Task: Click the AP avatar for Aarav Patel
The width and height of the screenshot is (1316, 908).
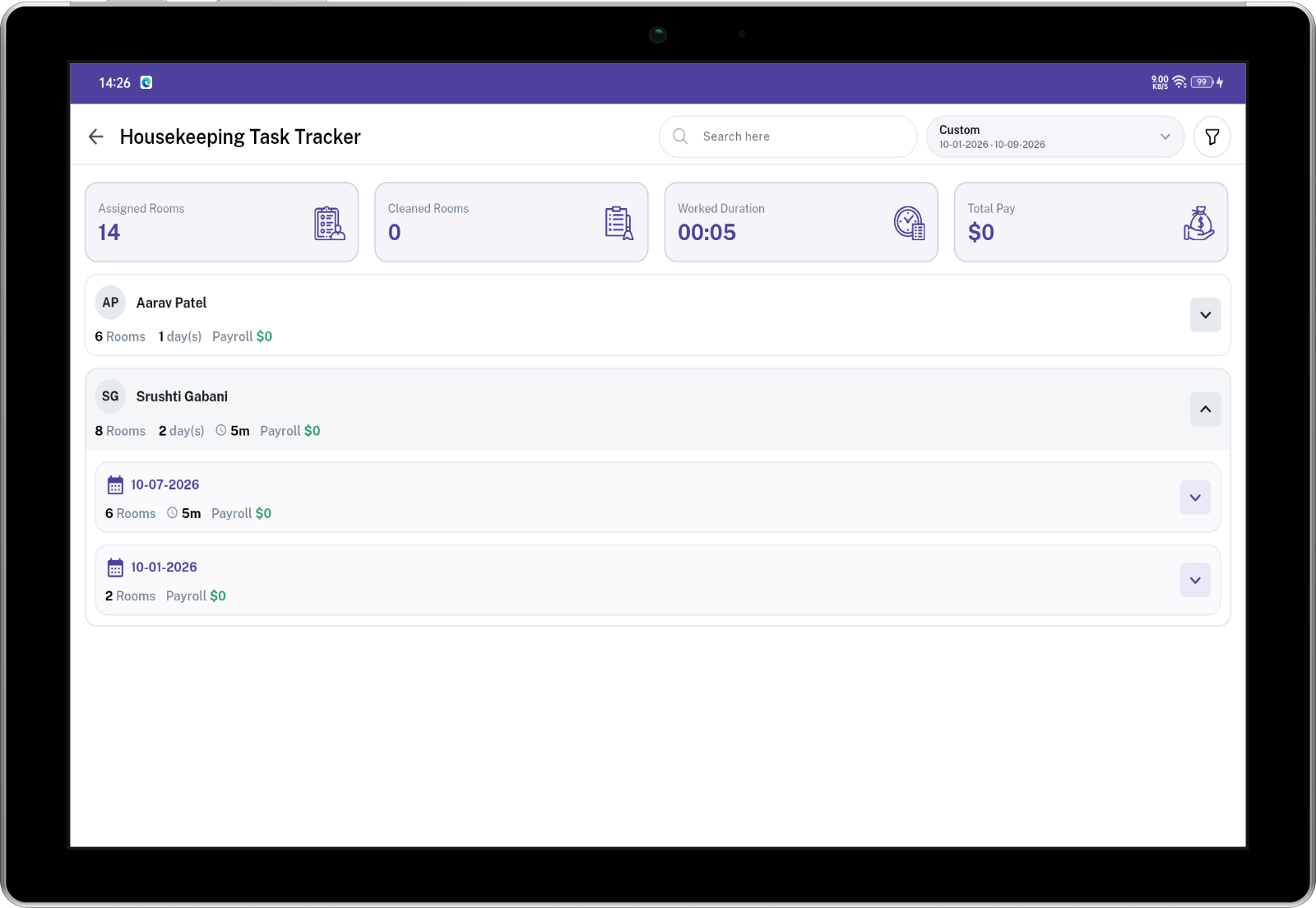Action: pyautogui.click(x=110, y=303)
